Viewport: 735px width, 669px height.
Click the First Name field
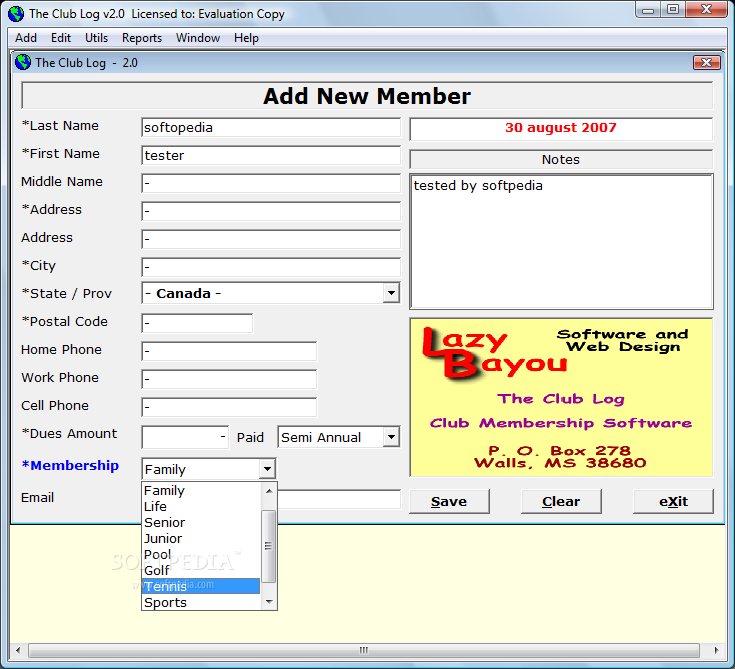click(x=271, y=155)
